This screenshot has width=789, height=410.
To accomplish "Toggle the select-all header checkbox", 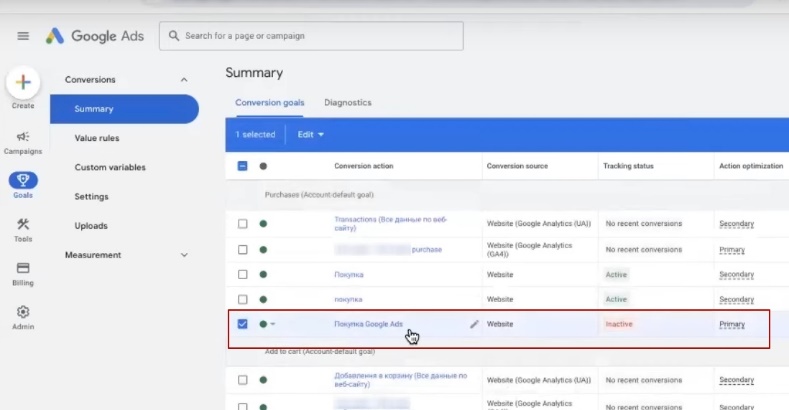I will [x=243, y=166].
